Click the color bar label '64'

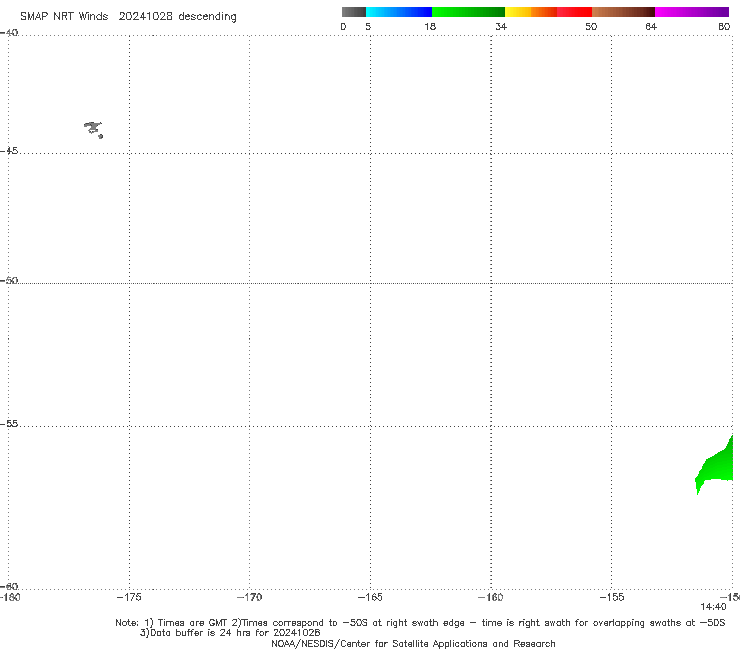(x=651, y=27)
